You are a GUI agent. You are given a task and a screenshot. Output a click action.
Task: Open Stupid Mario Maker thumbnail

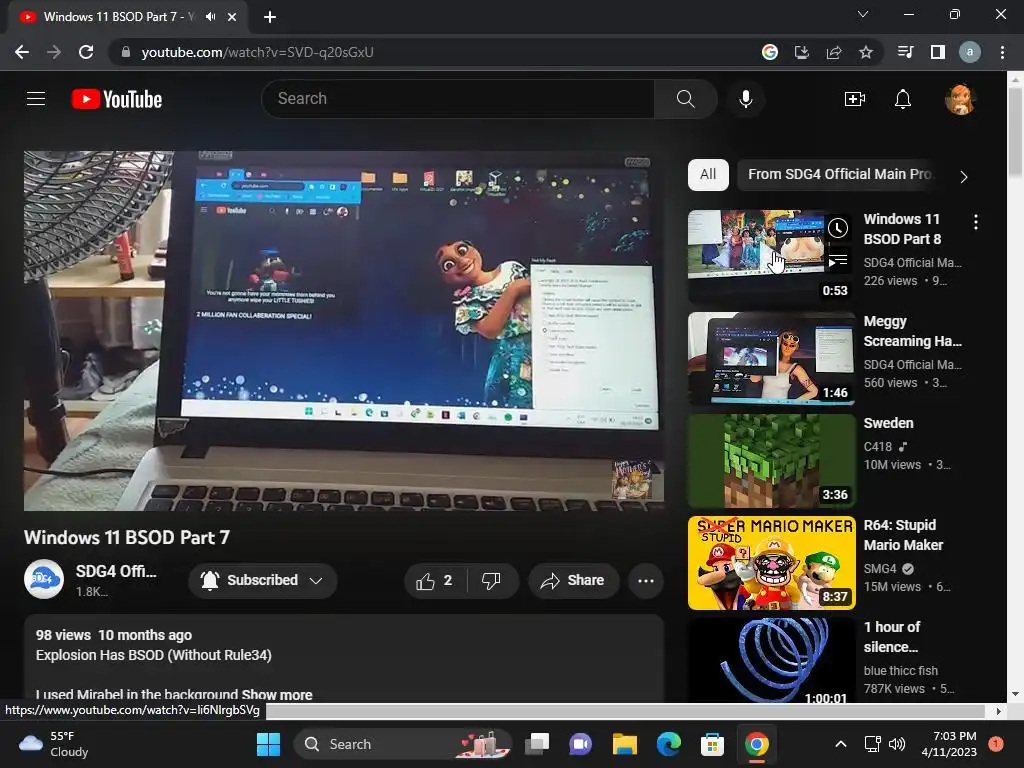(x=771, y=563)
